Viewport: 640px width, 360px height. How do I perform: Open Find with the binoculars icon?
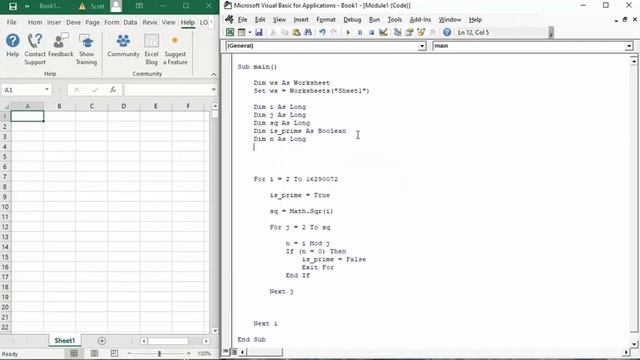pos(308,32)
